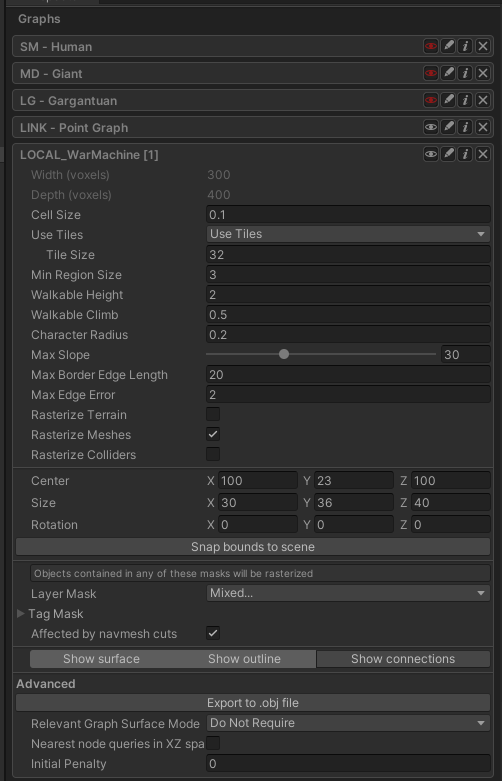
Task: Enable the Rasterize Terrain checkbox
Action: pos(213,414)
